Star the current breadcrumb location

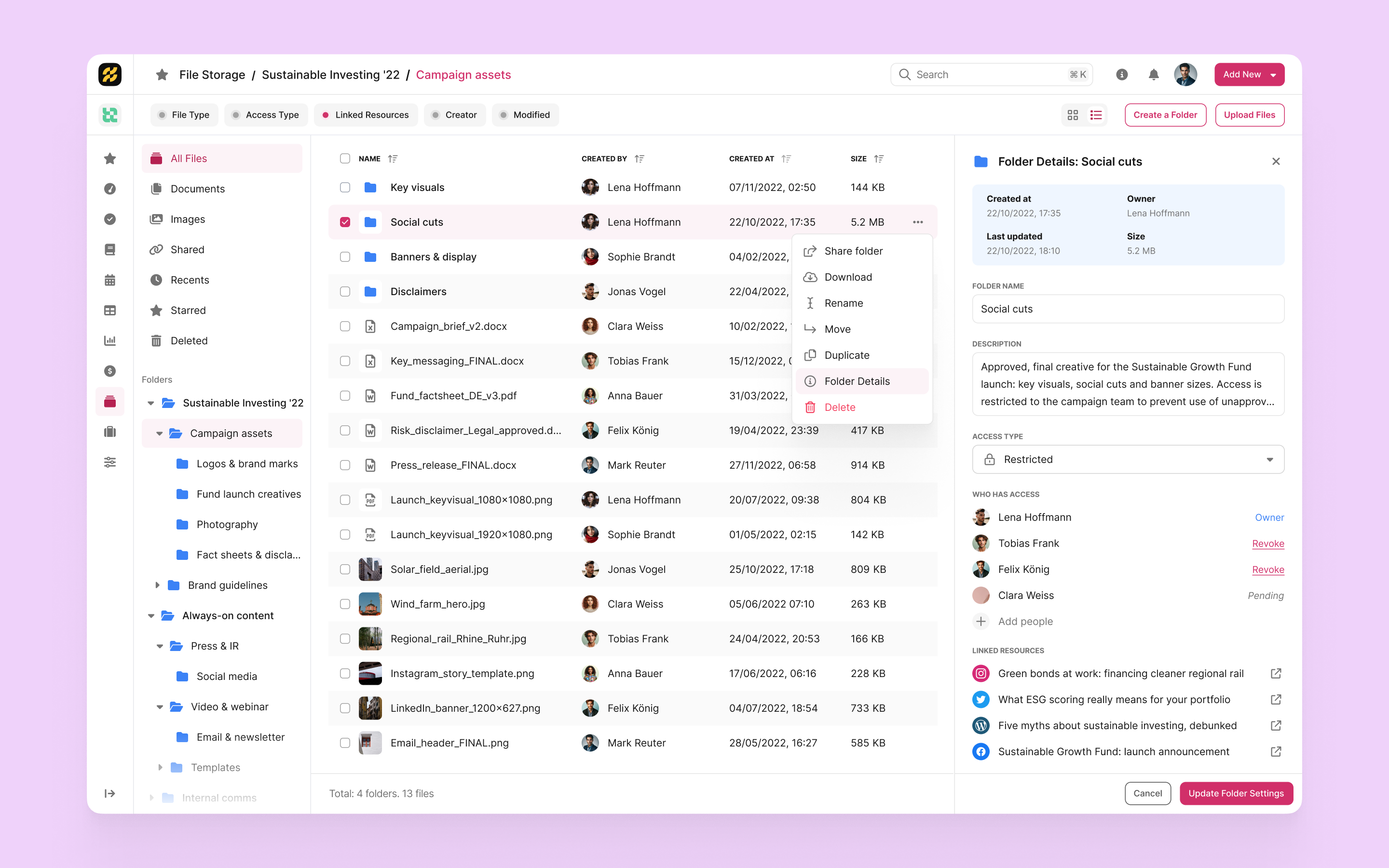[162, 75]
